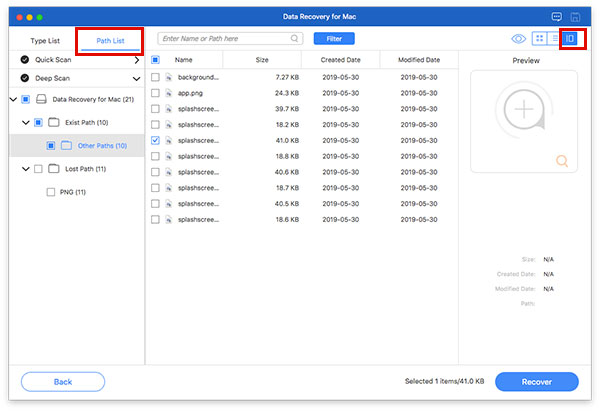The height and width of the screenshot is (411, 600).
Task: Click the Quick Scan completed check icon
Action: (25, 60)
